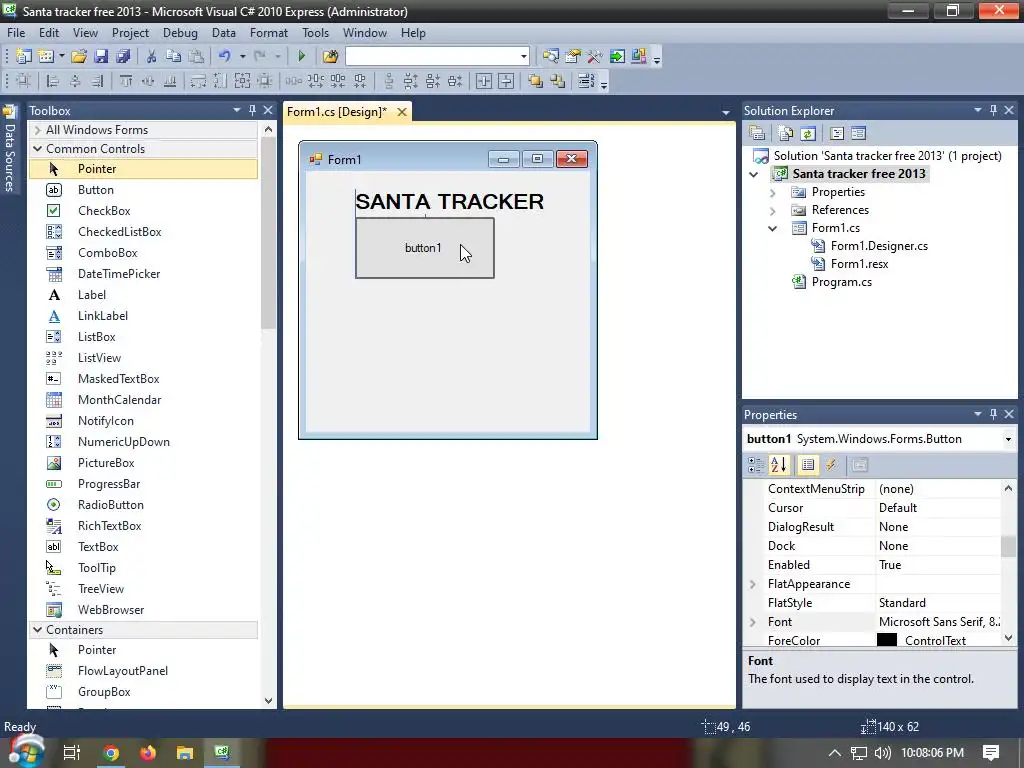
Task: Select the ProgressBar control in Toolbox
Action: click(x=109, y=483)
